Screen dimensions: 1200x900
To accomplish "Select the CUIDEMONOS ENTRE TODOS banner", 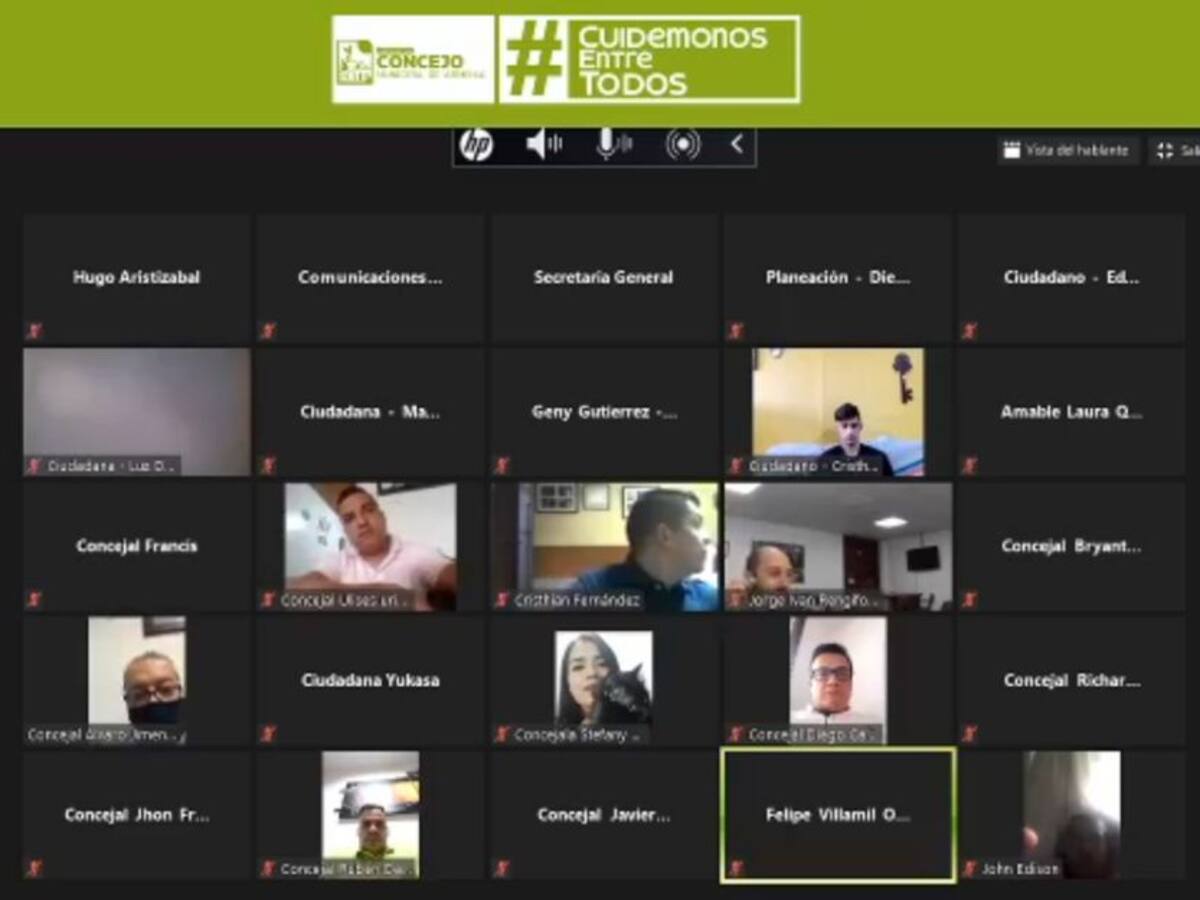I will click(648, 58).
